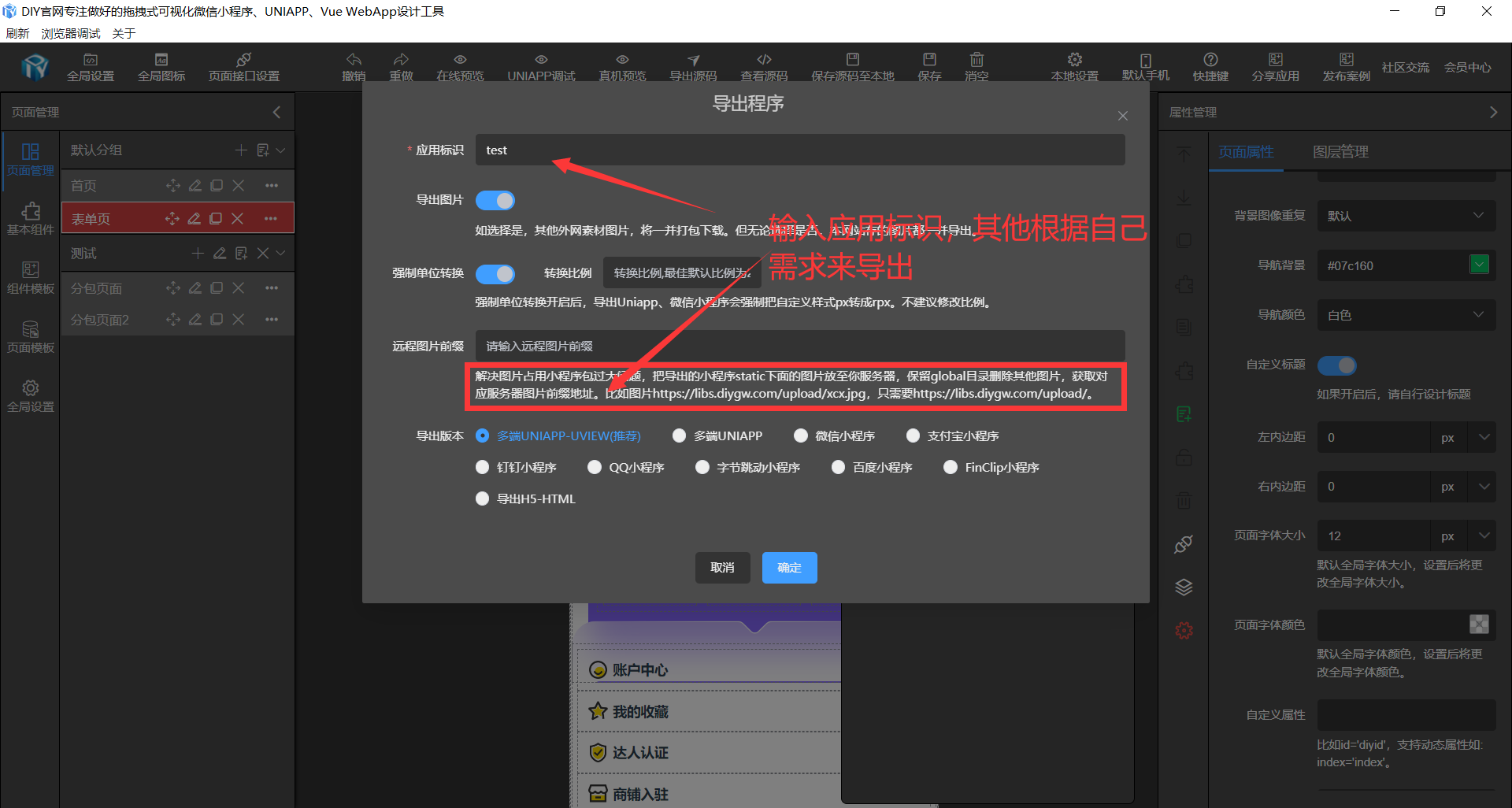Pick the green 导航背景 color swatch
Screen dimensions: 1512x808
[1480, 265]
